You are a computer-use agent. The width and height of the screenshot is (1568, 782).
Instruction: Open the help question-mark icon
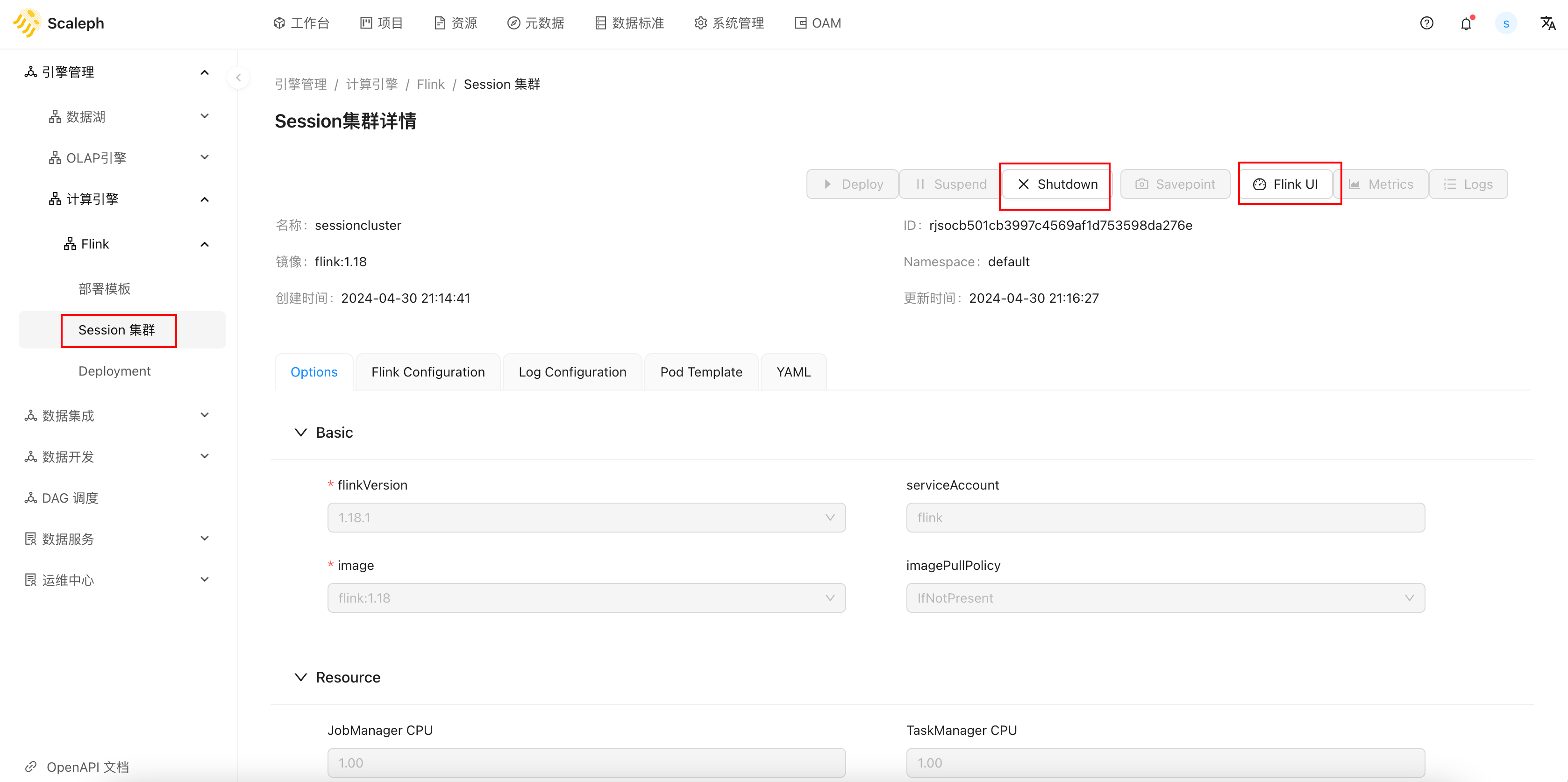click(1426, 23)
